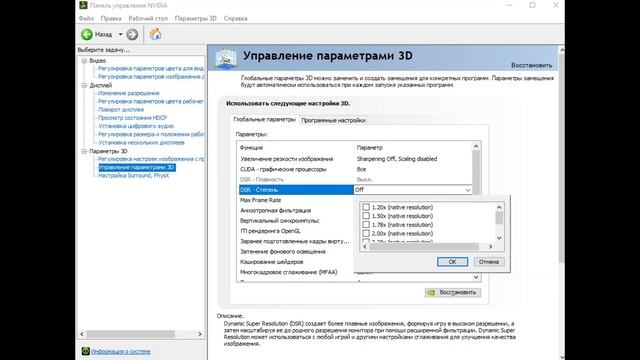Click the settings list scroll-up arrow
Screen dimensions: 640x360
pos(476,146)
